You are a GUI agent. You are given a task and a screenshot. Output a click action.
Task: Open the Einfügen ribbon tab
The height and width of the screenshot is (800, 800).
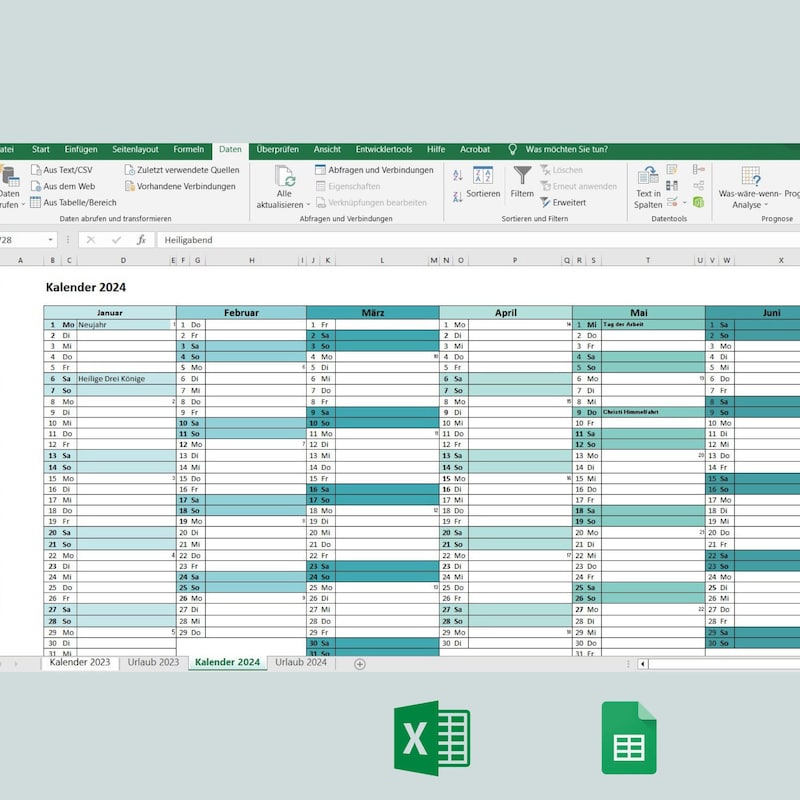point(81,149)
